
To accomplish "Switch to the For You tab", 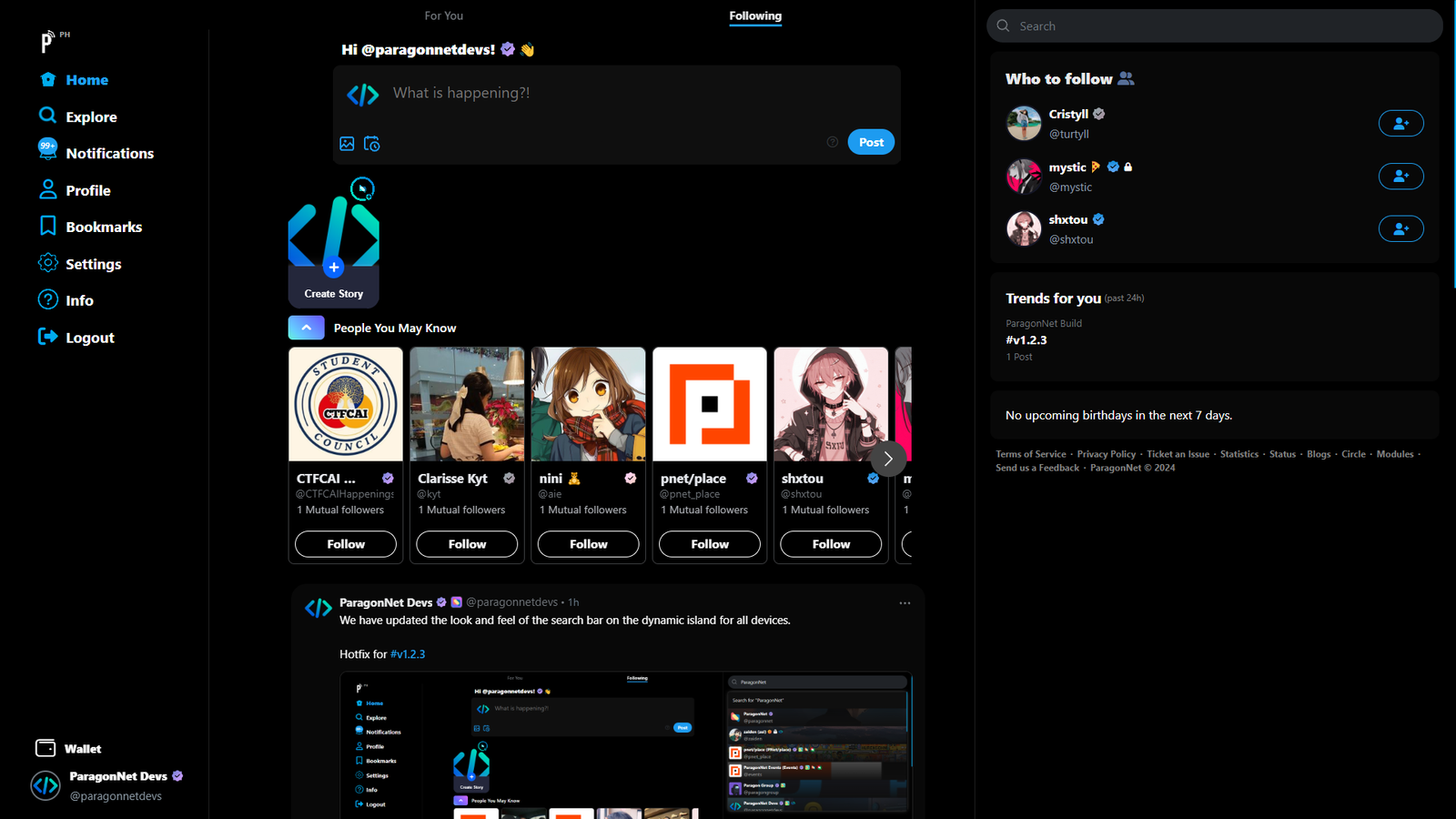I will [443, 15].
